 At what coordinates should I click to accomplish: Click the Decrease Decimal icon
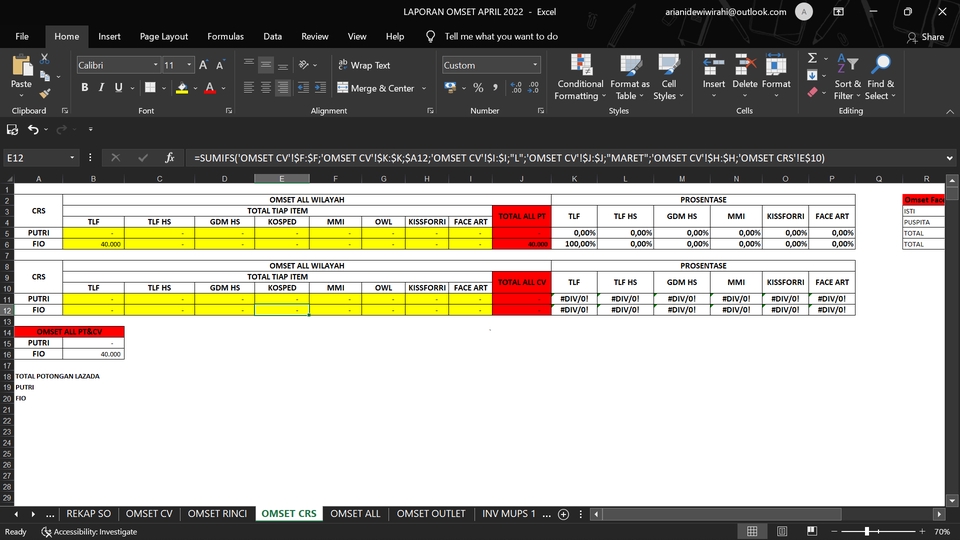[x=533, y=88]
